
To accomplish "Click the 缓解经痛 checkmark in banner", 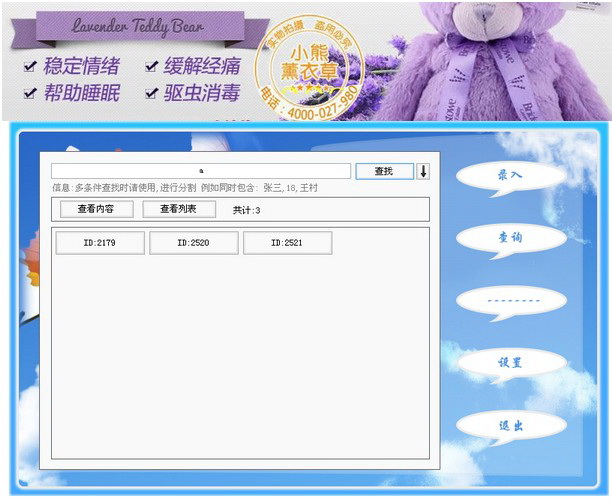I will 151,66.
